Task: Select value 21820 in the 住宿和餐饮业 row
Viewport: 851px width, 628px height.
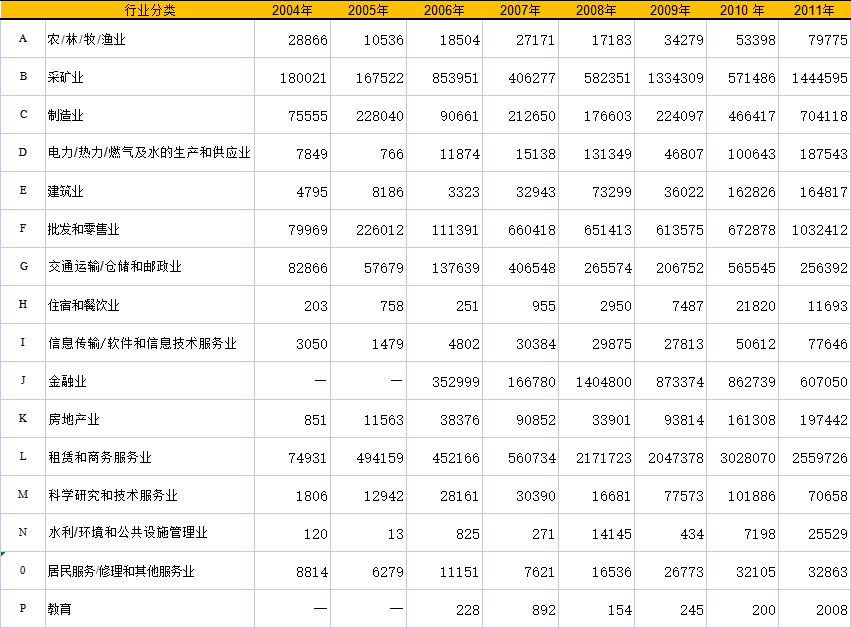Action: [742, 305]
